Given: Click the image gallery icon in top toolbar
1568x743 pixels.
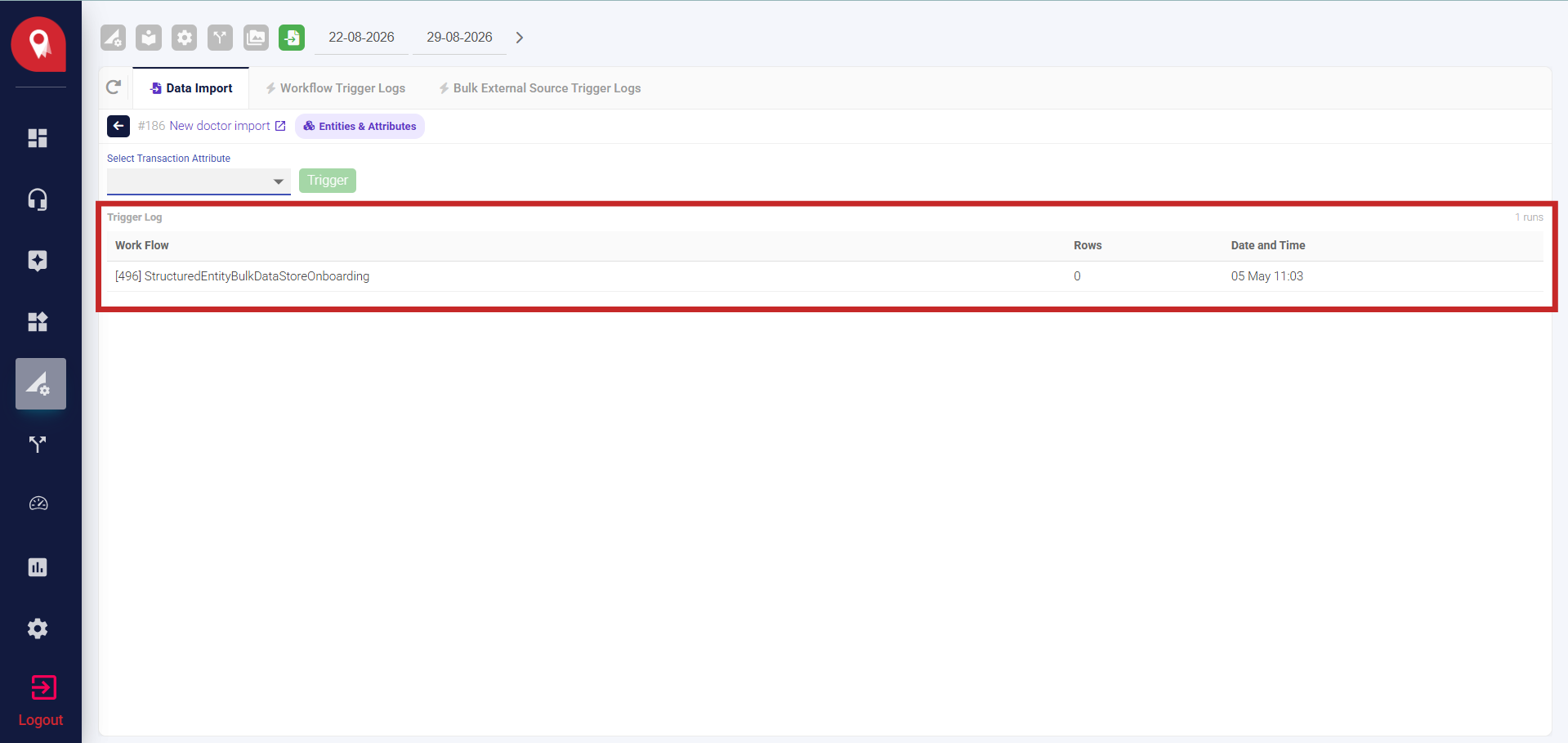Looking at the screenshot, I should (256, 38).
